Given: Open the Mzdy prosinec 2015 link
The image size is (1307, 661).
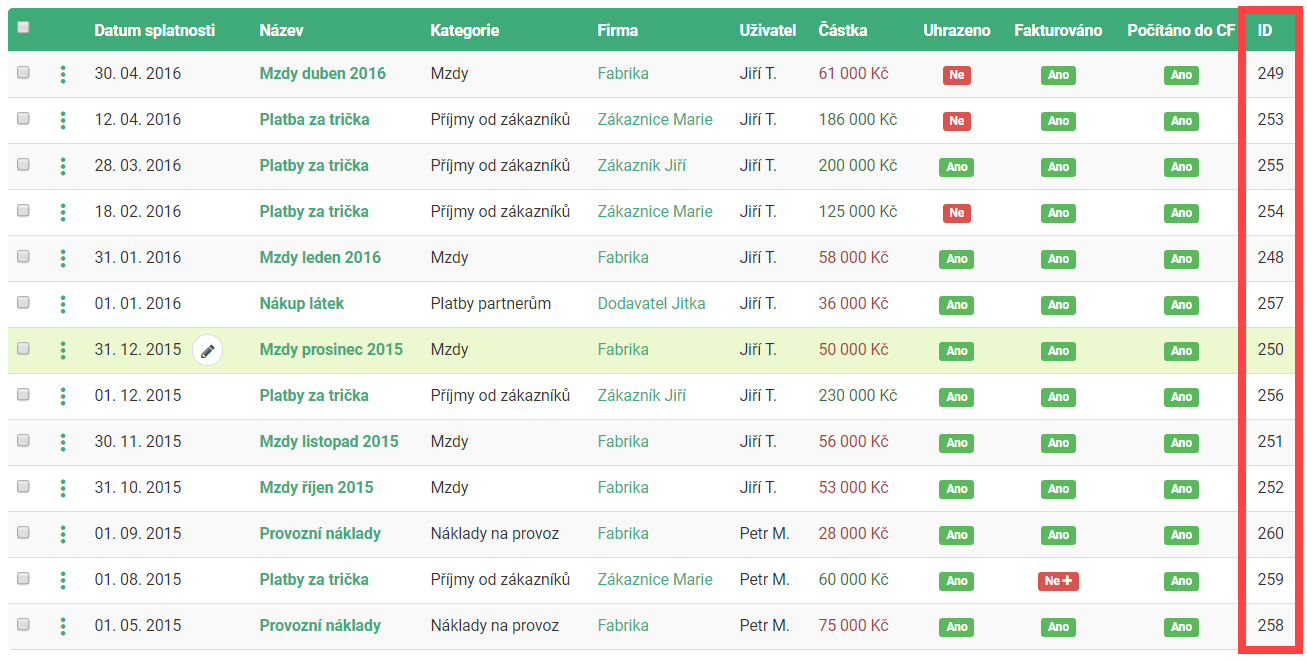Looking at the screenshot, I should (x=331, y=350).
